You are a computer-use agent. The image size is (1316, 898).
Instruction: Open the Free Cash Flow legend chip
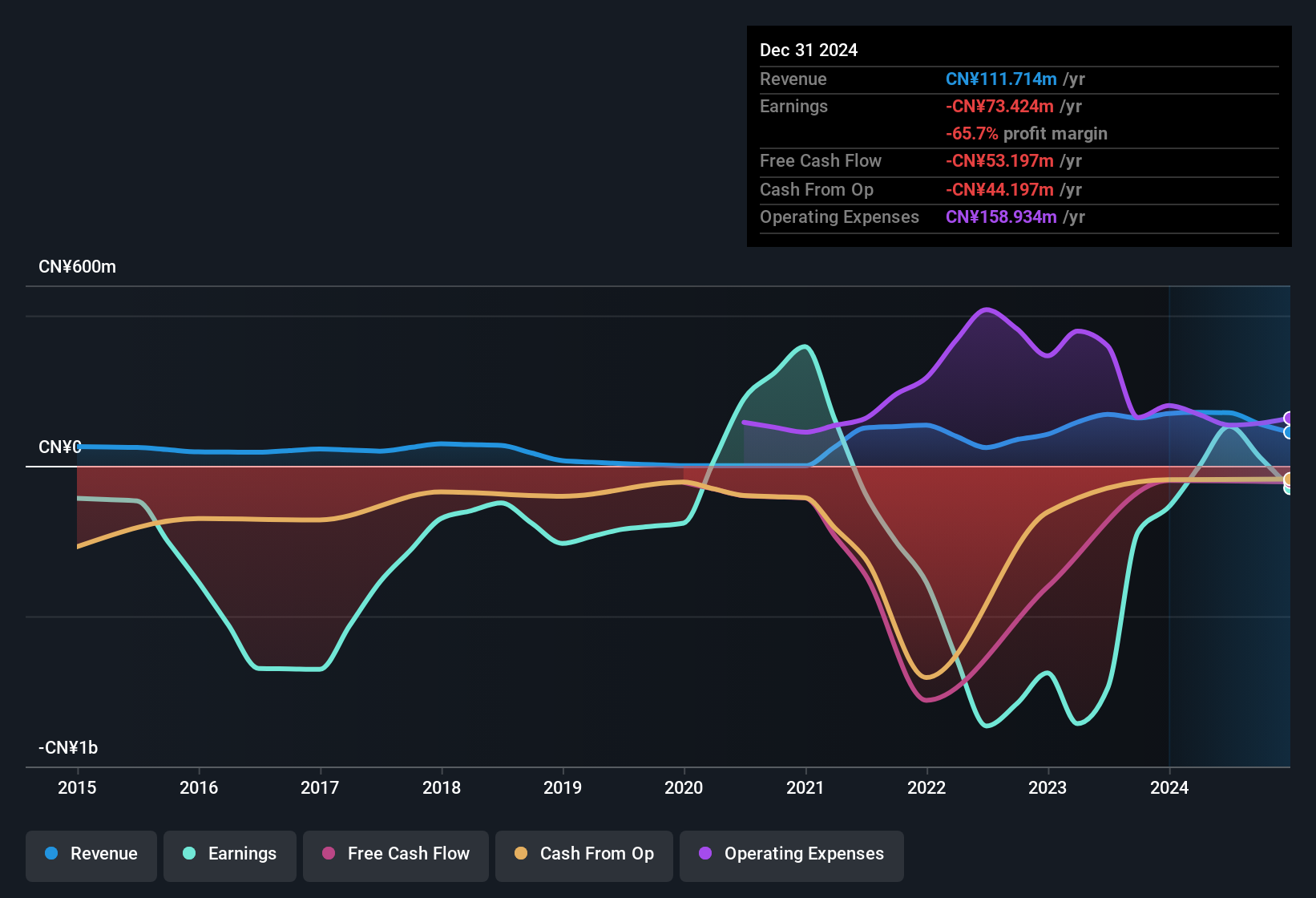point(395,854)
